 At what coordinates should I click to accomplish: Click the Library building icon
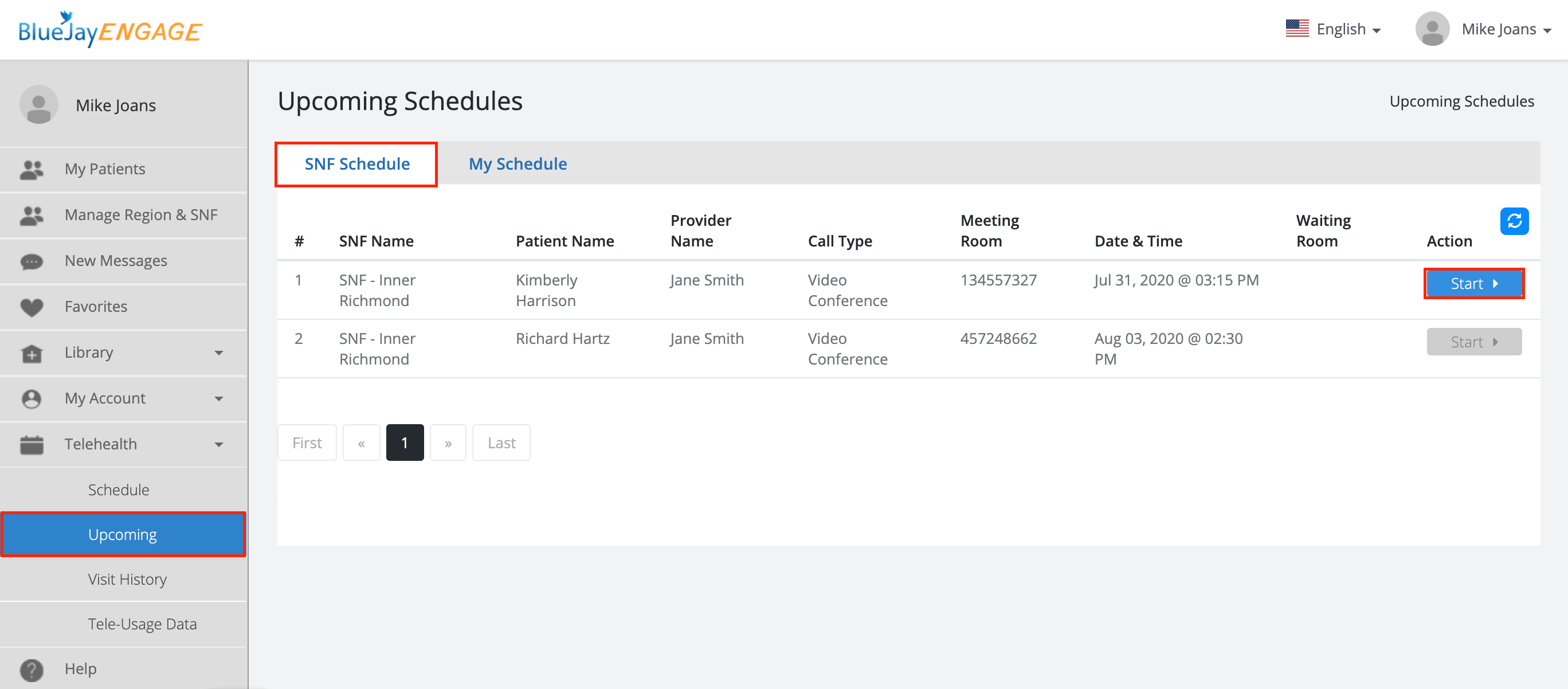click(32, 353)
